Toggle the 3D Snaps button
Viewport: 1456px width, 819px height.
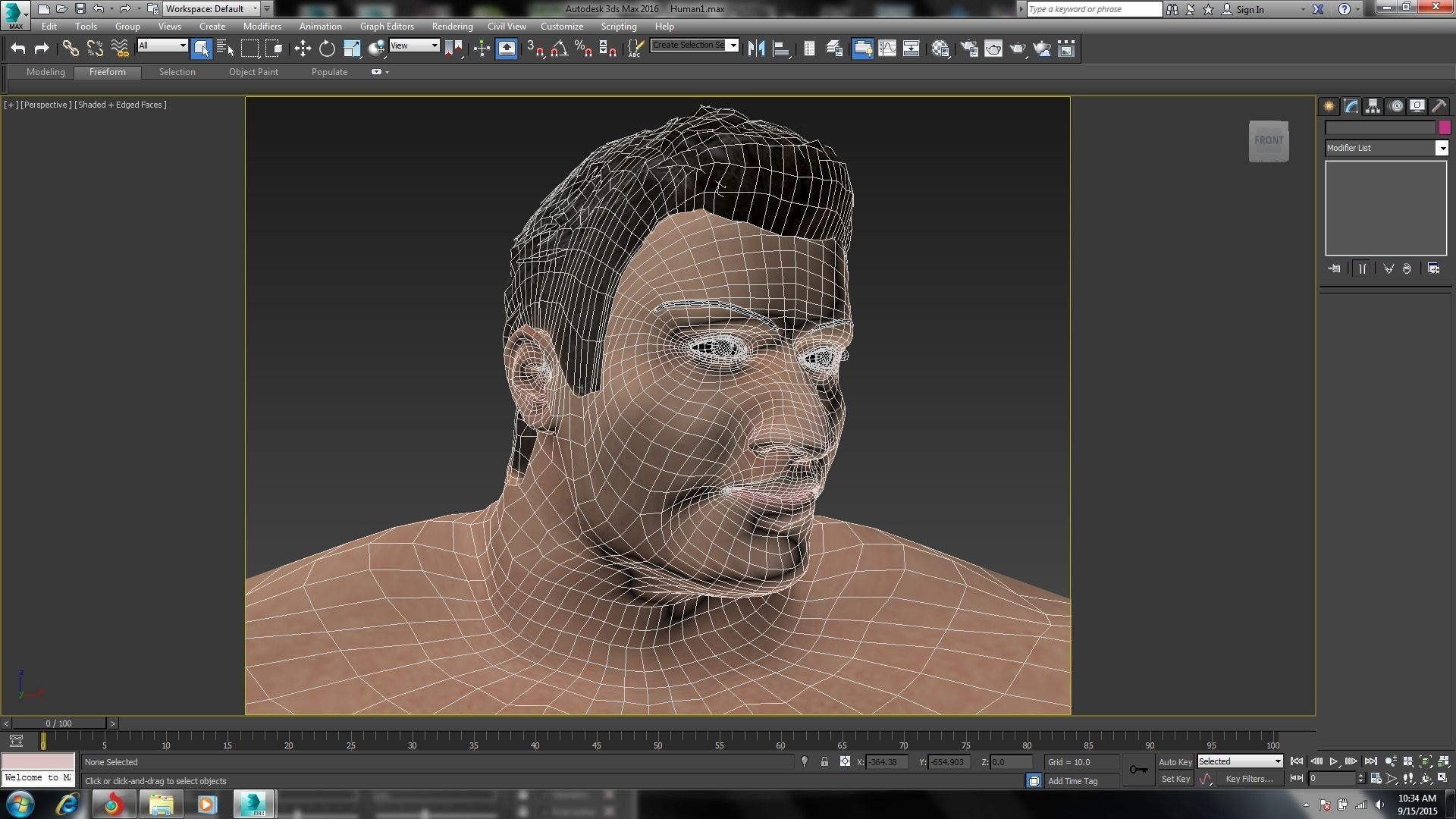[x=535, y=49]
